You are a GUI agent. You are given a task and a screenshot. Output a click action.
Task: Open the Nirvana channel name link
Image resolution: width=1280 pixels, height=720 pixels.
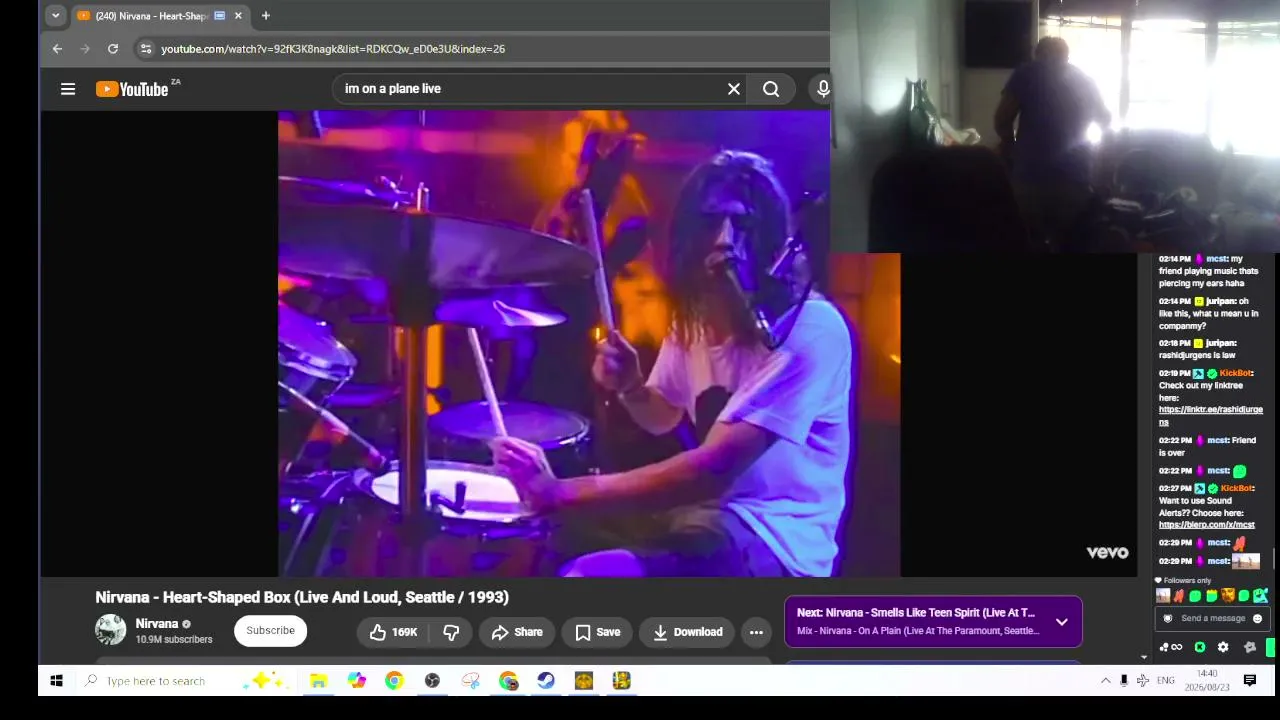pos(157,623)
